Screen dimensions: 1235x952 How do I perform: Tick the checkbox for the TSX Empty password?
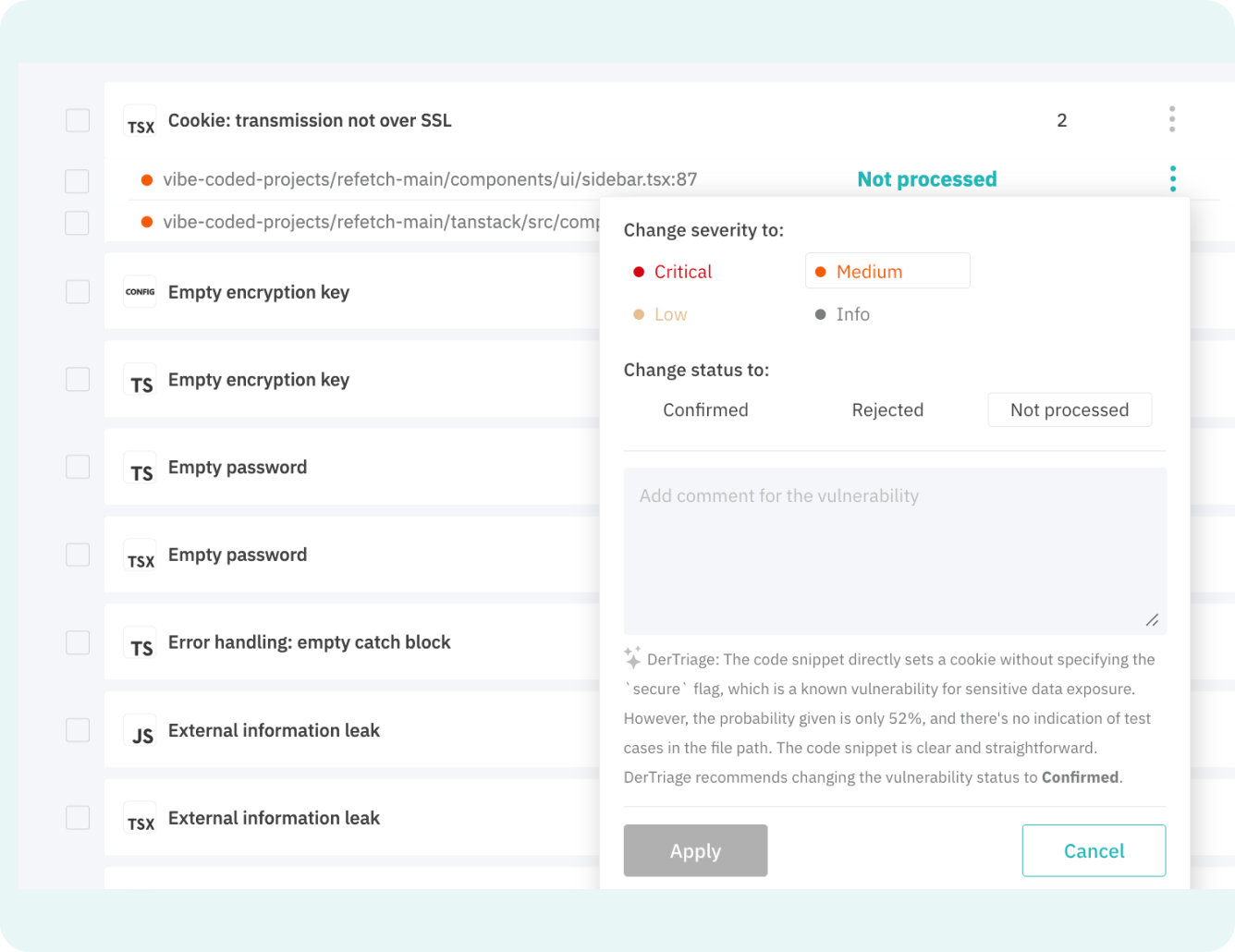[78, 555]
